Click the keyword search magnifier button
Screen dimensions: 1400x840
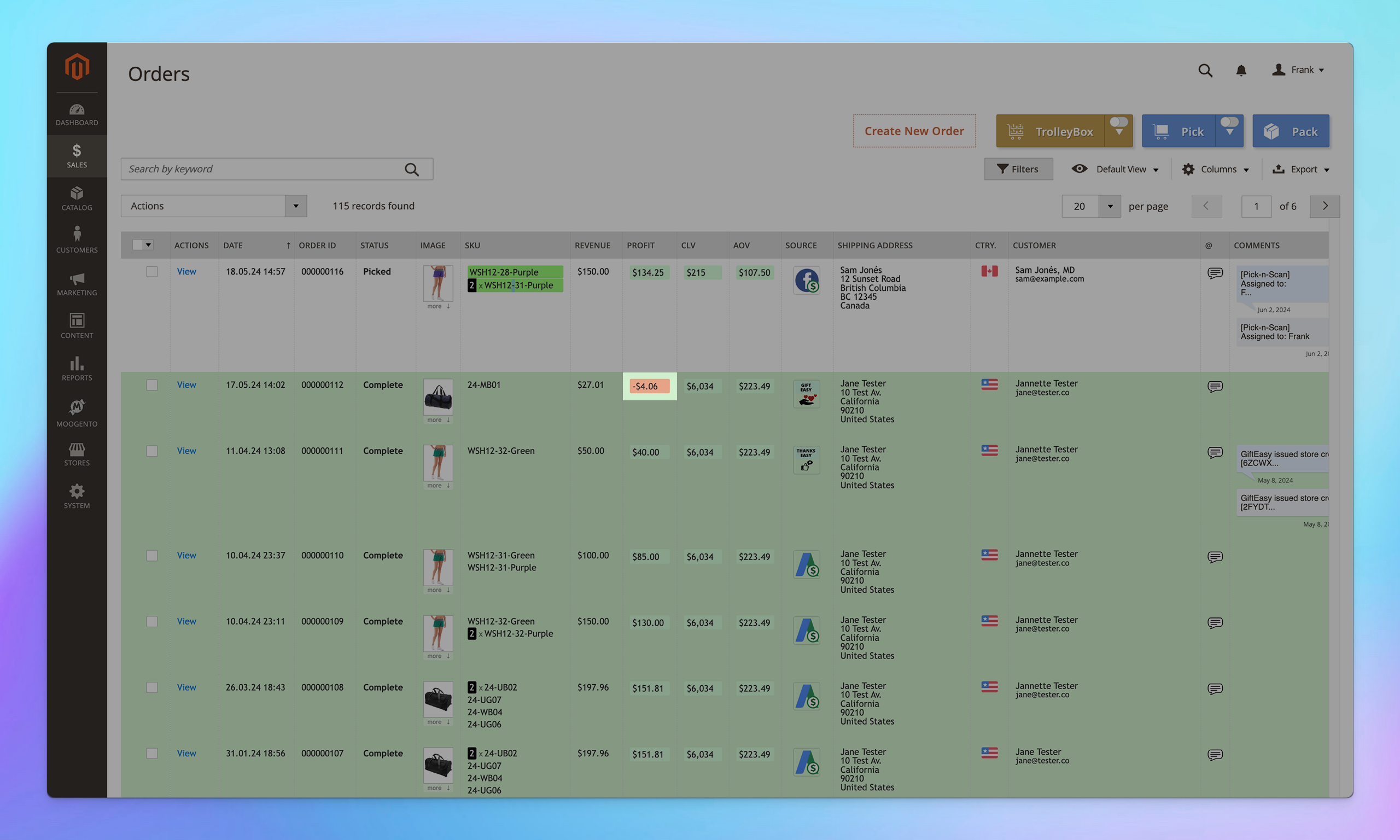coord(412,169)
